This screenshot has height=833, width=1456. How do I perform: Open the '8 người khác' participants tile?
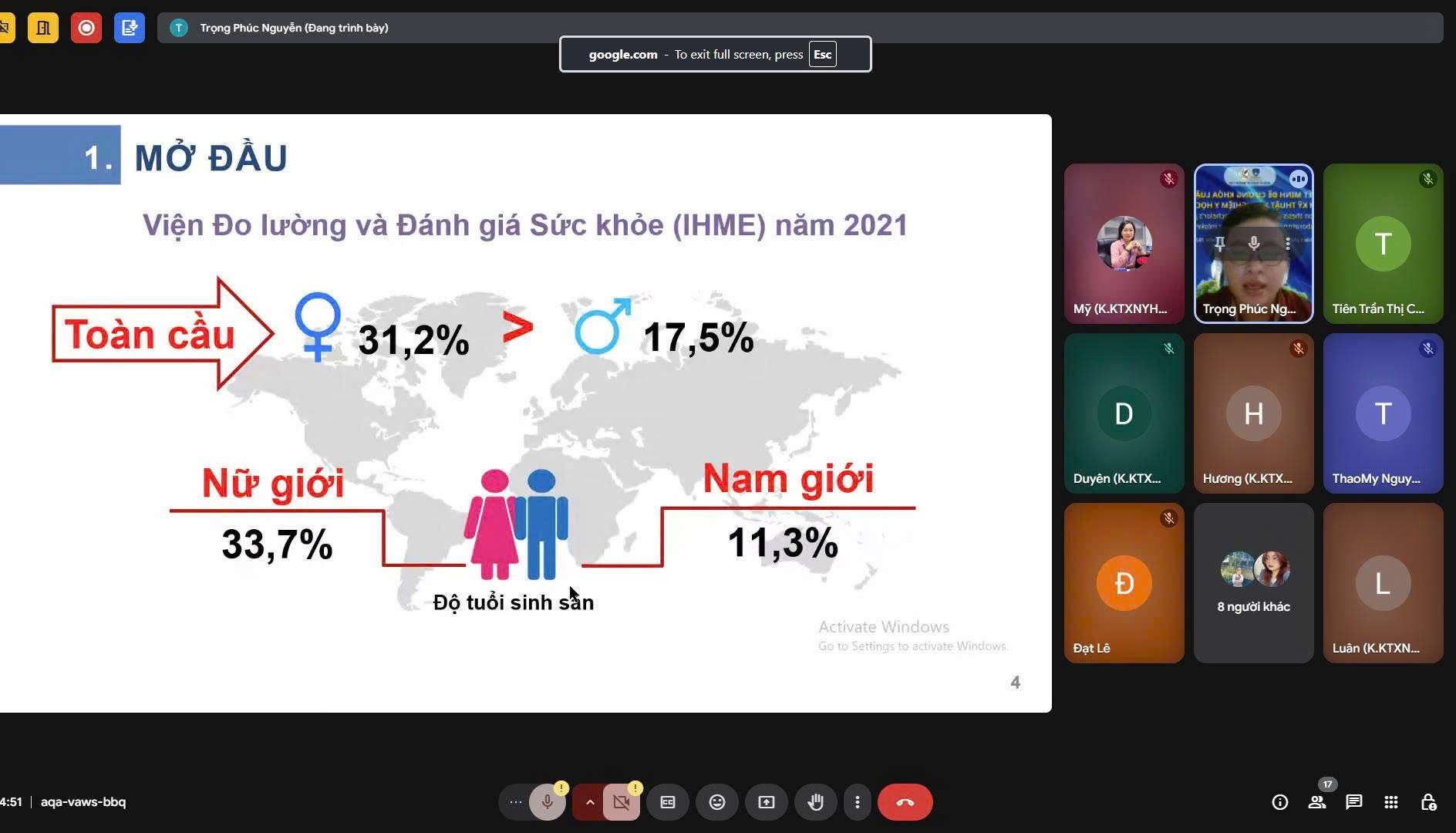1254,583
